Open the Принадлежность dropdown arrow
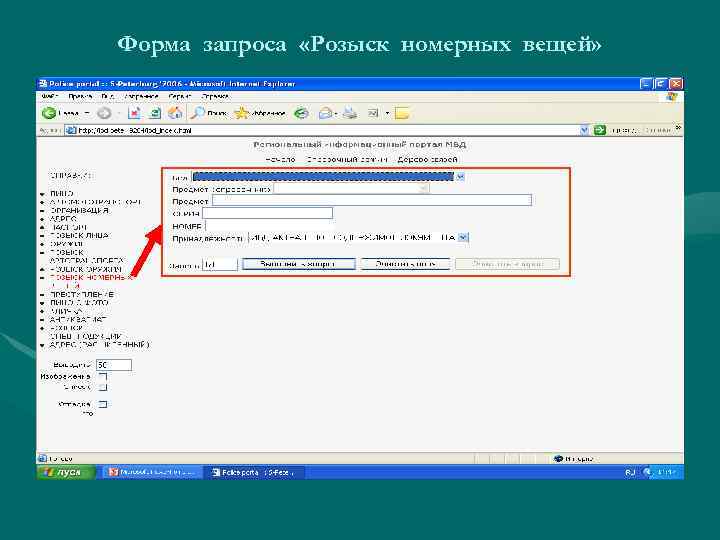 click(463, 237)
